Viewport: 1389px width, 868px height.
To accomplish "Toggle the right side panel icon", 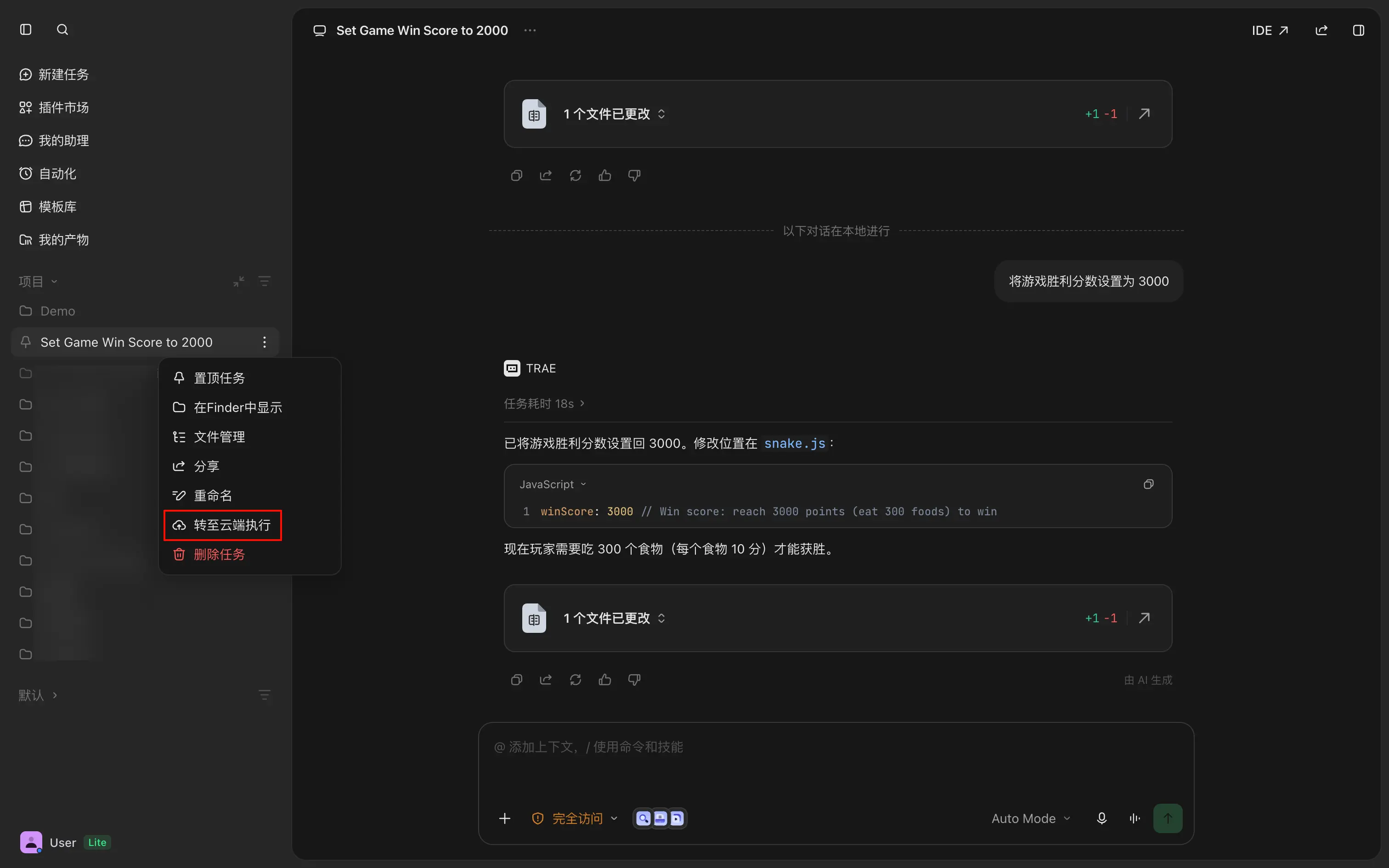I will (1359, 30).
